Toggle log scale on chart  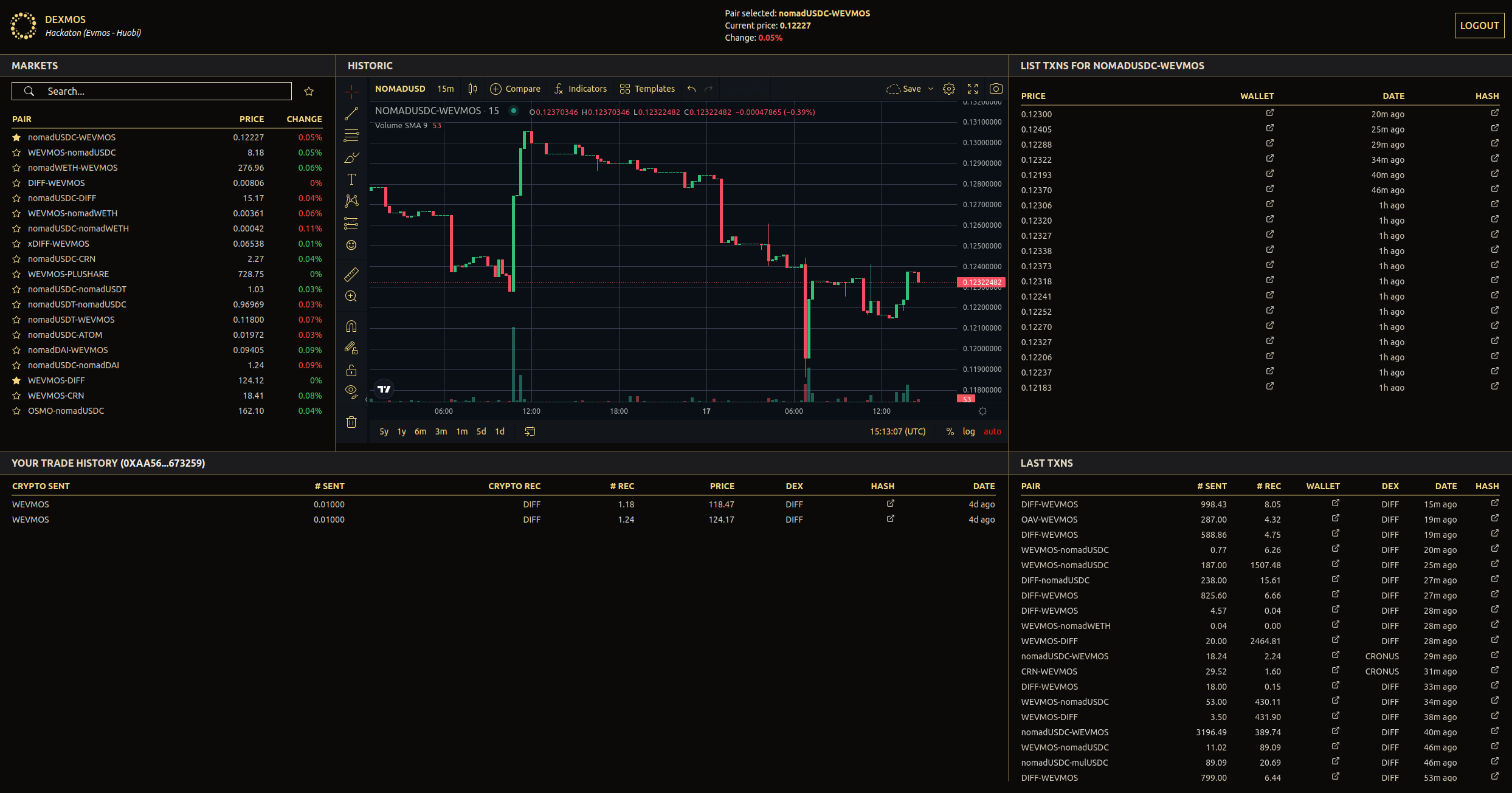[968, 431]
